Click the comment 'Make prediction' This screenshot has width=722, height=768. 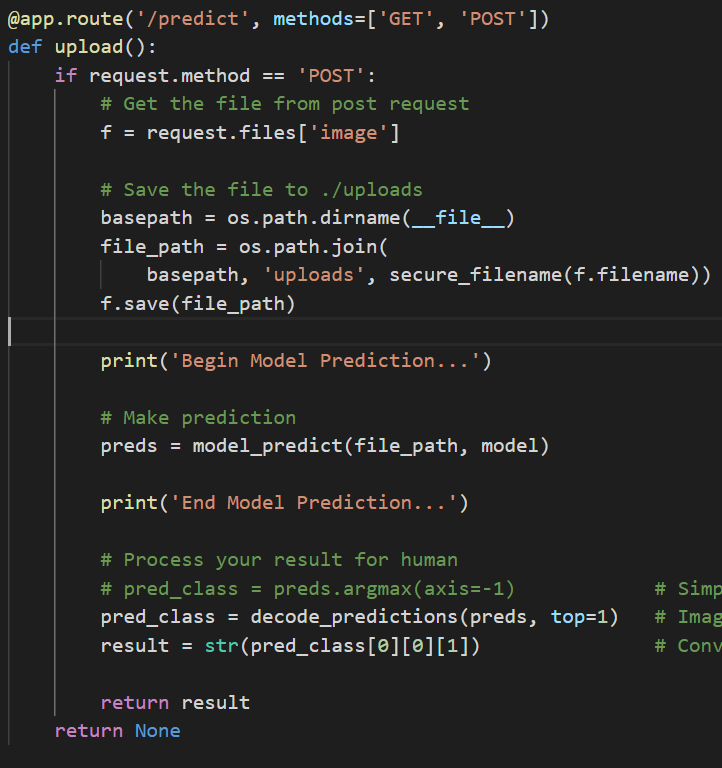198,418
